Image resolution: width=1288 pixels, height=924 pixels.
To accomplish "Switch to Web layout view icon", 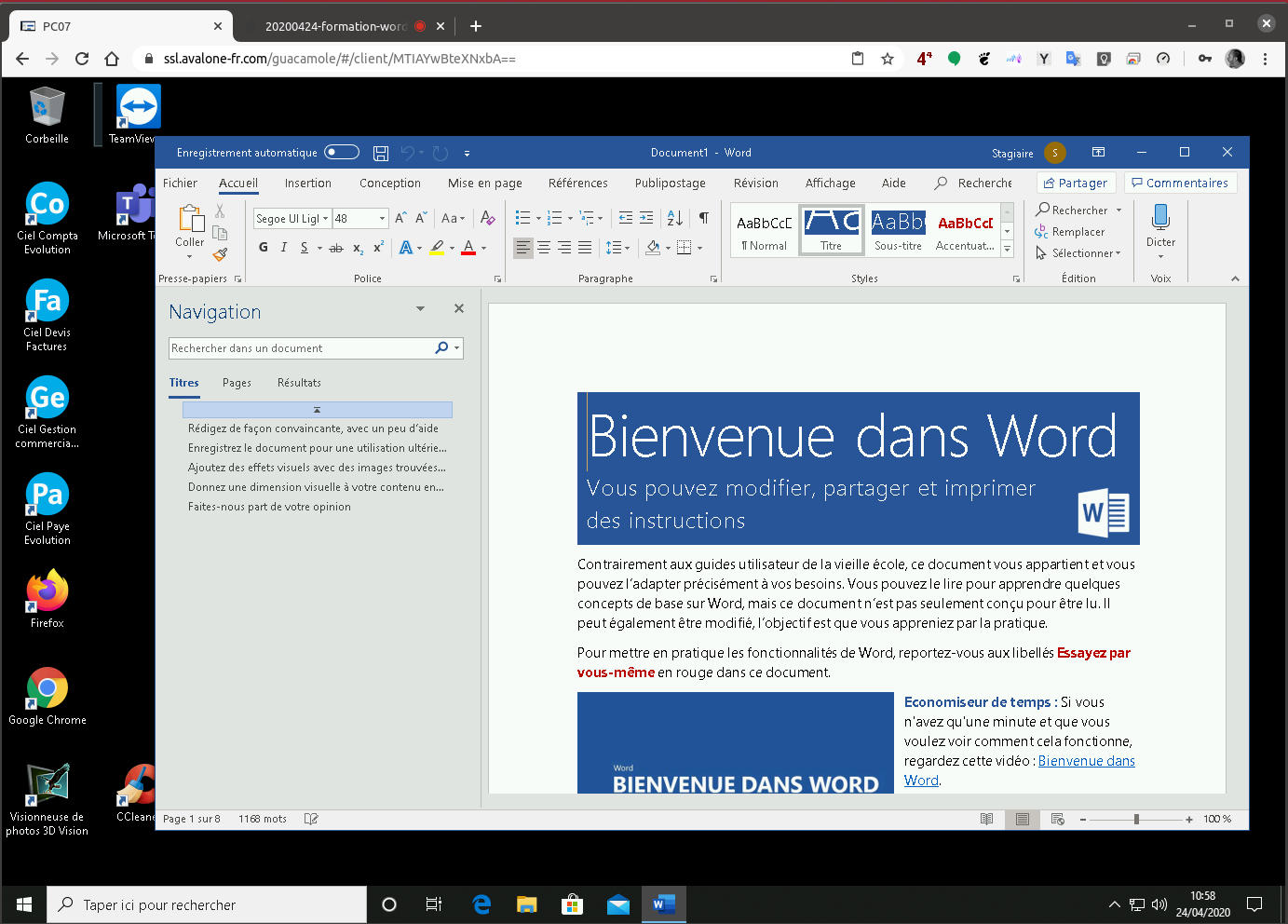I will tap(1058, 819).
